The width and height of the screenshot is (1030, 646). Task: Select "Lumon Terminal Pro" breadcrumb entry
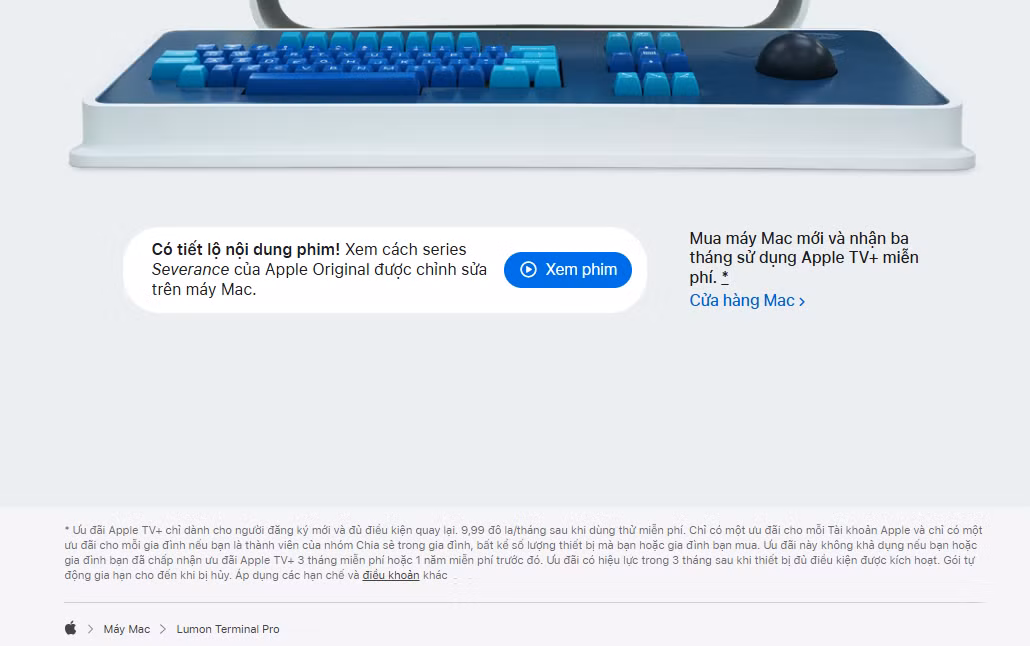coord(226,629)
